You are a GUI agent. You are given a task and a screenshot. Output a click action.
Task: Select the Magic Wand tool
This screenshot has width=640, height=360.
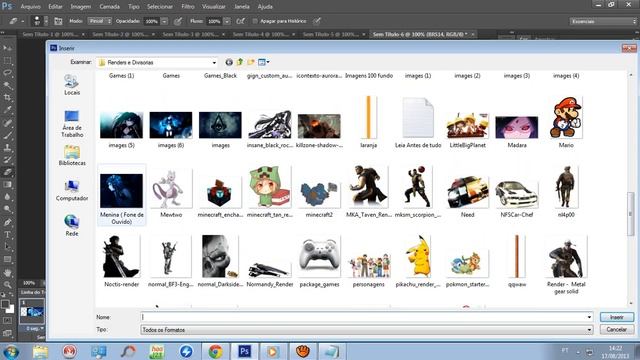[7, 85]
